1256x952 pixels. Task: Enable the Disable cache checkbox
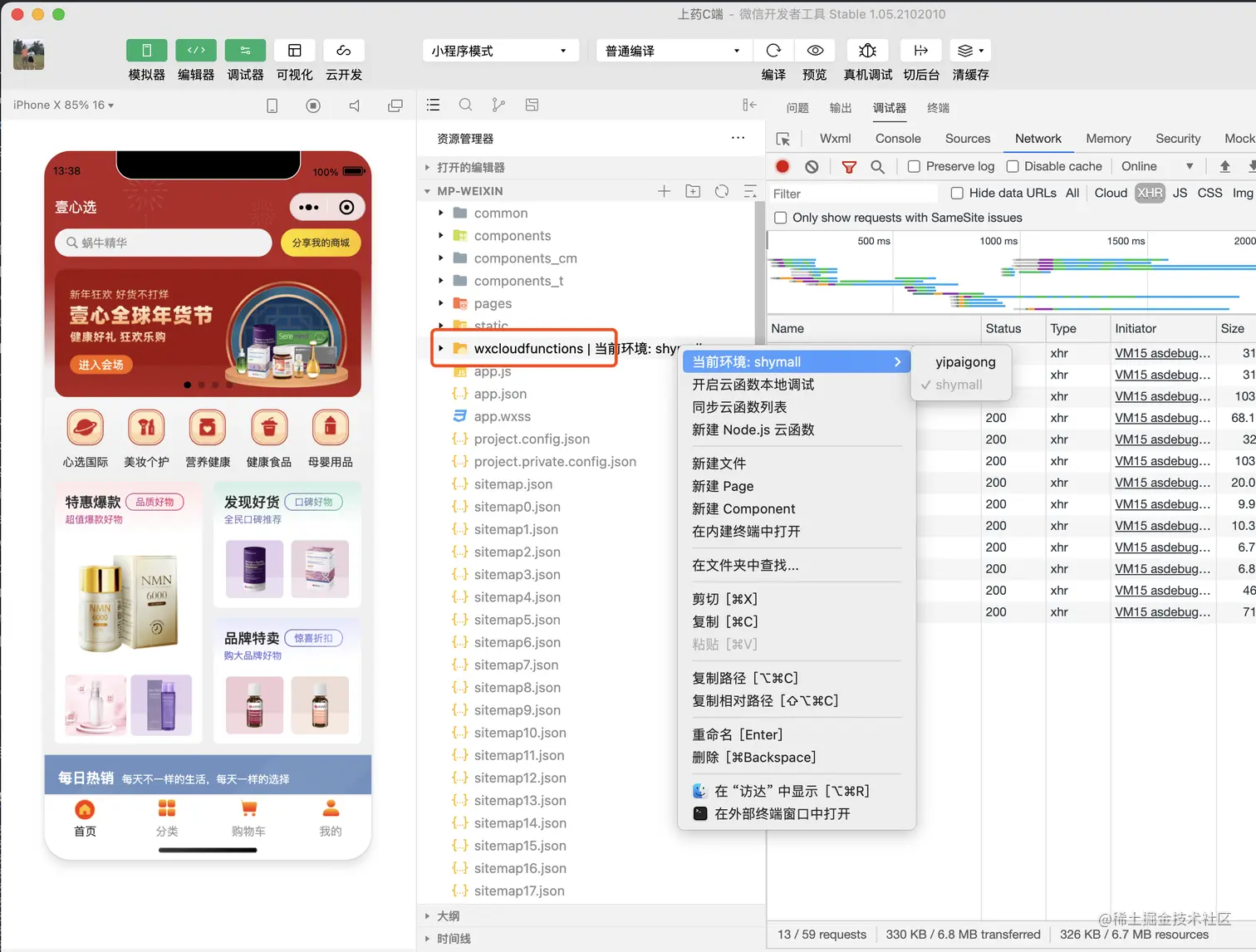1013,166
